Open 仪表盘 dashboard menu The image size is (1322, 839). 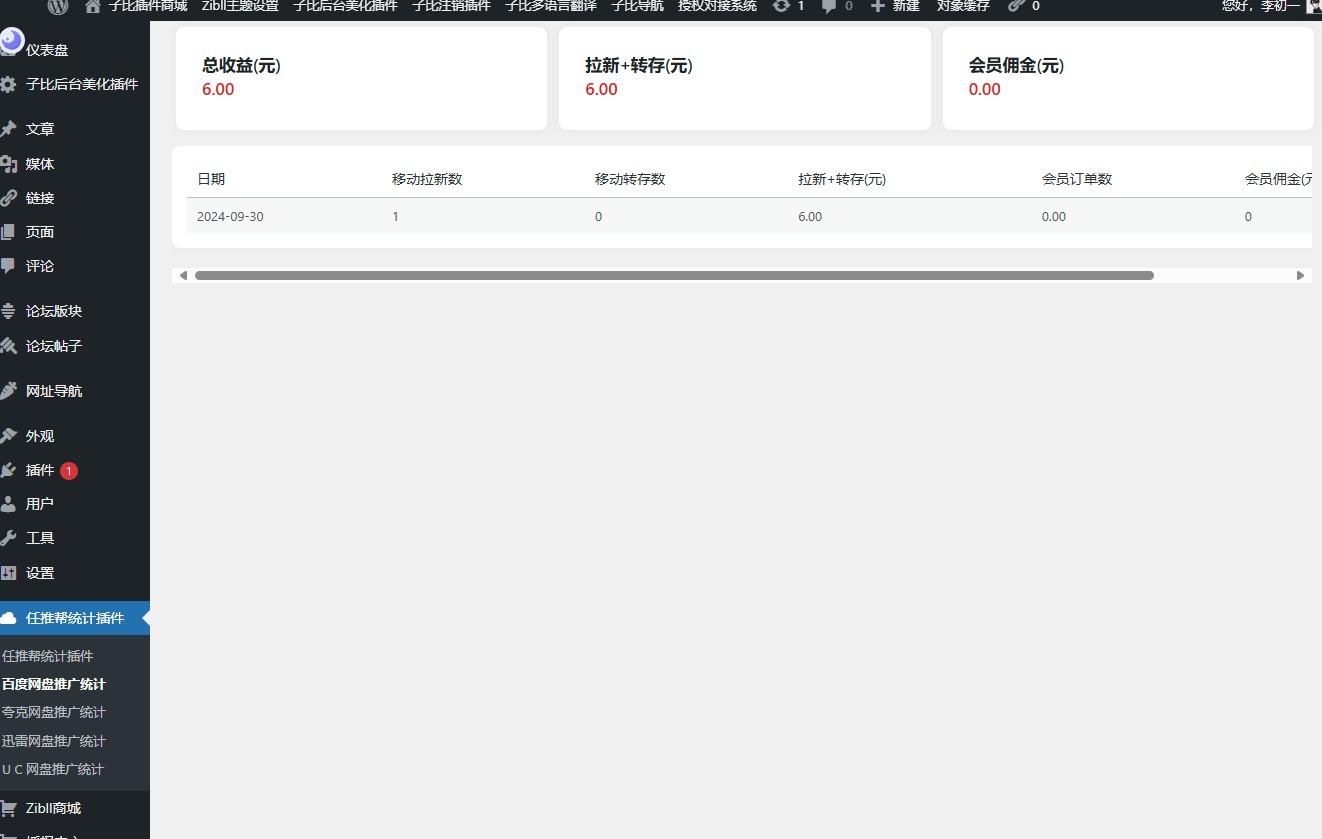[46, 50]
